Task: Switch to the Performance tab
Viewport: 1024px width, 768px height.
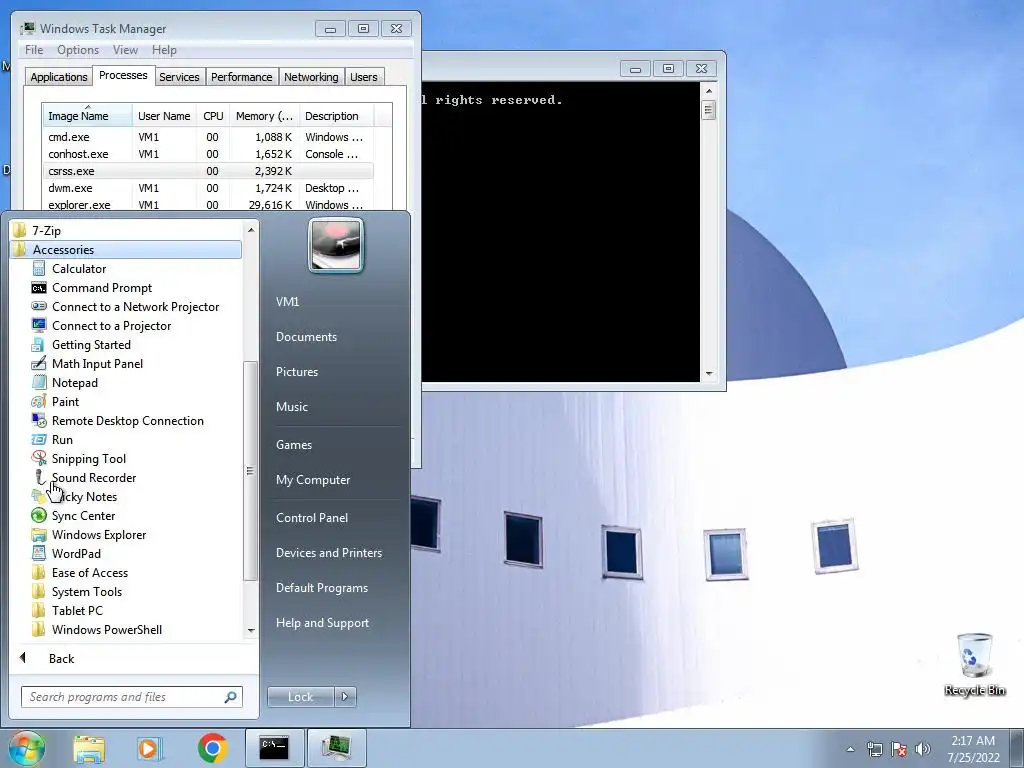Action: click(242, 77)
